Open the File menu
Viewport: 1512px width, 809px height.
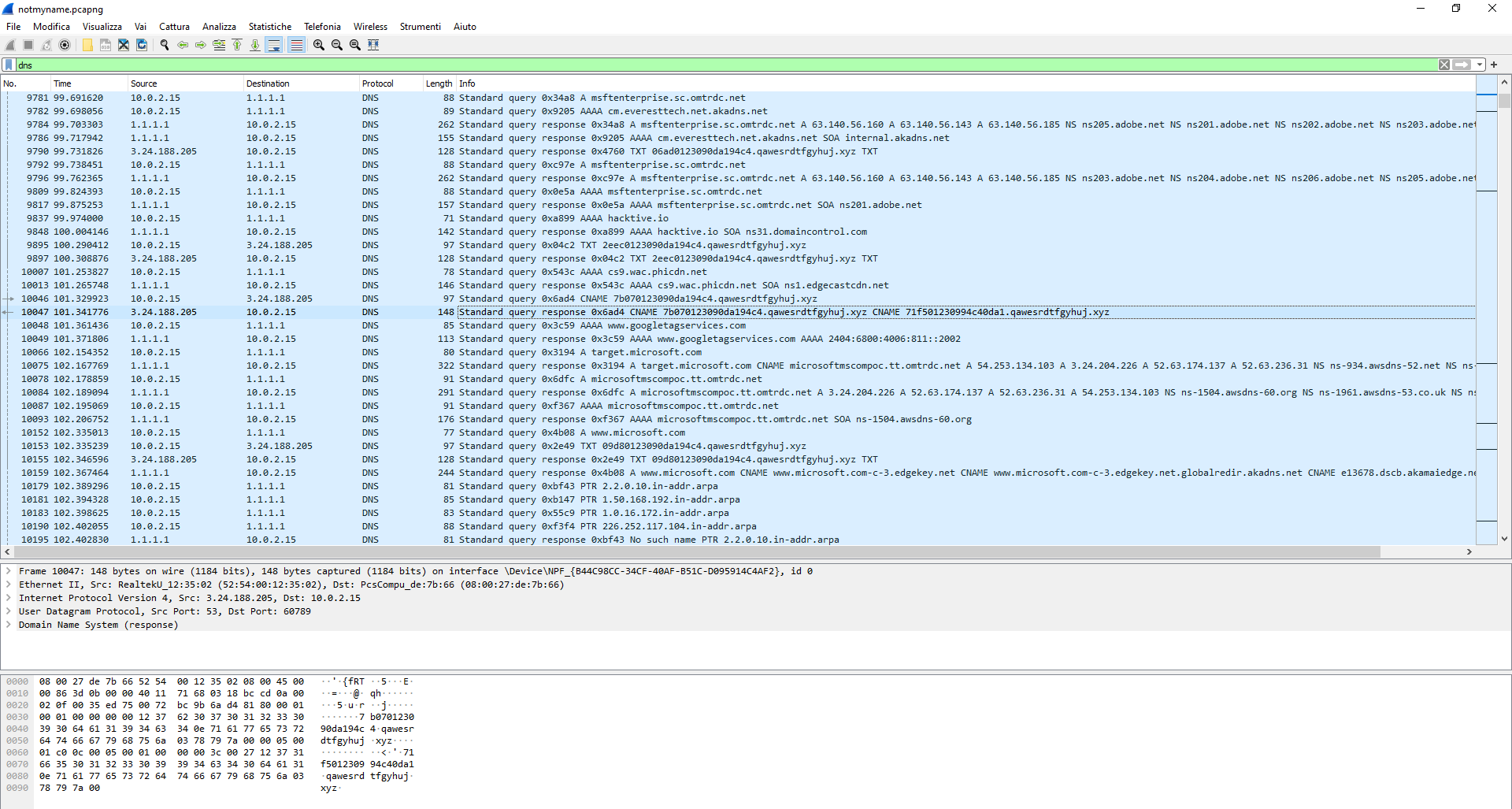coord(13,26)
